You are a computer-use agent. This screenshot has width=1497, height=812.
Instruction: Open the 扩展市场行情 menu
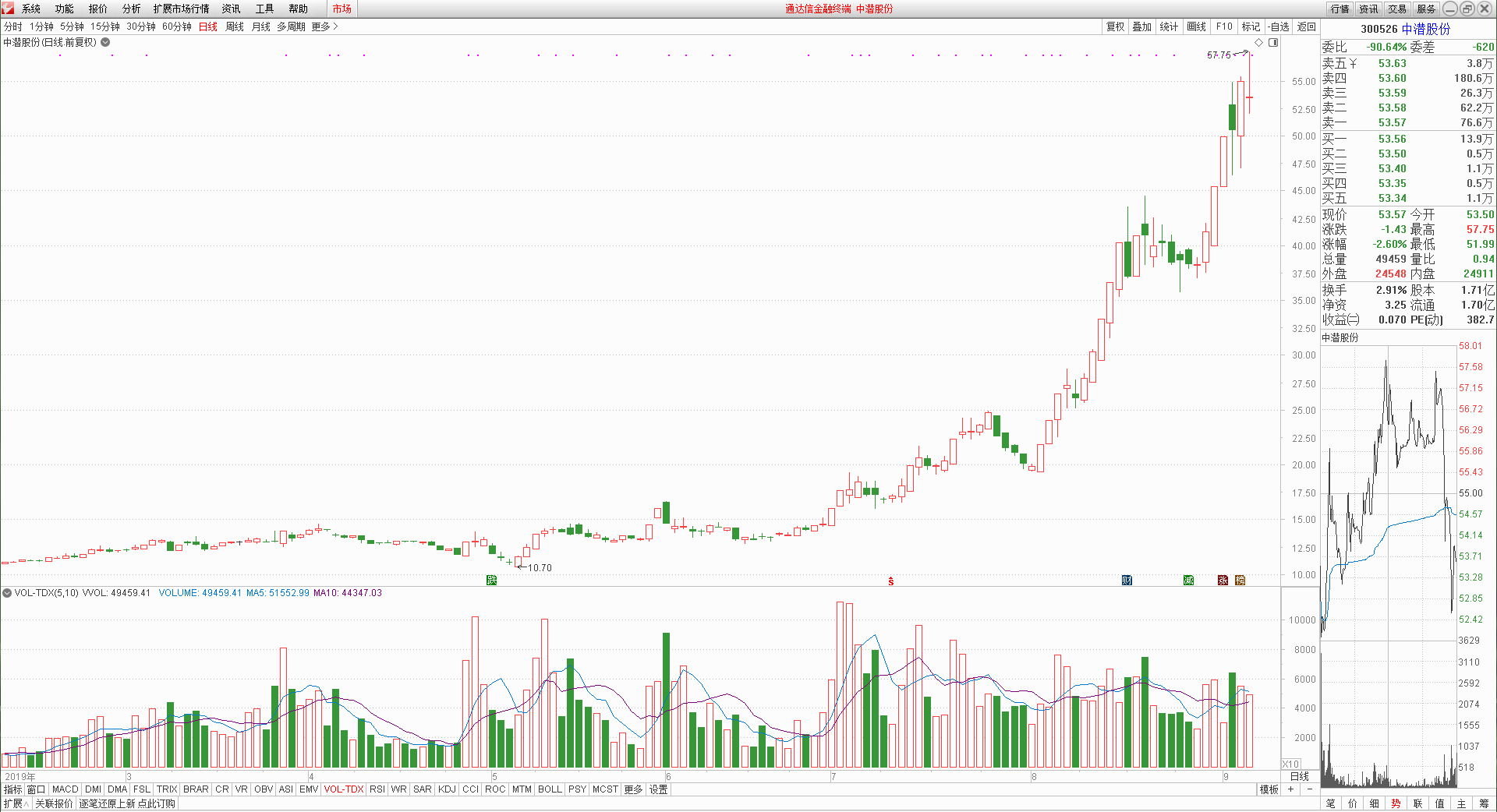181,9
